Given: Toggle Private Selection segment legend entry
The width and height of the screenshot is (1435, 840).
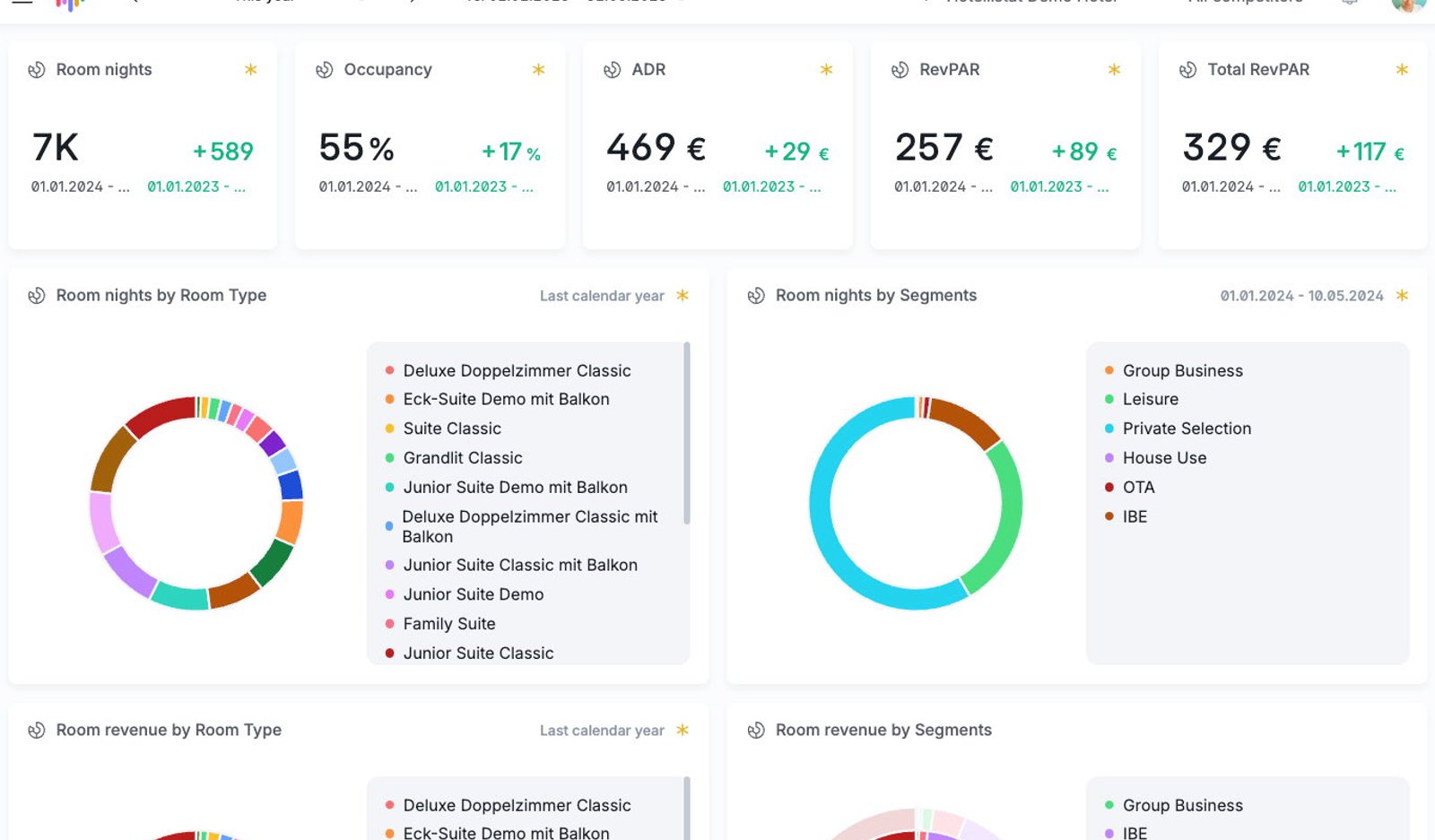Looking at the screenshot, I should [1178, 429].
